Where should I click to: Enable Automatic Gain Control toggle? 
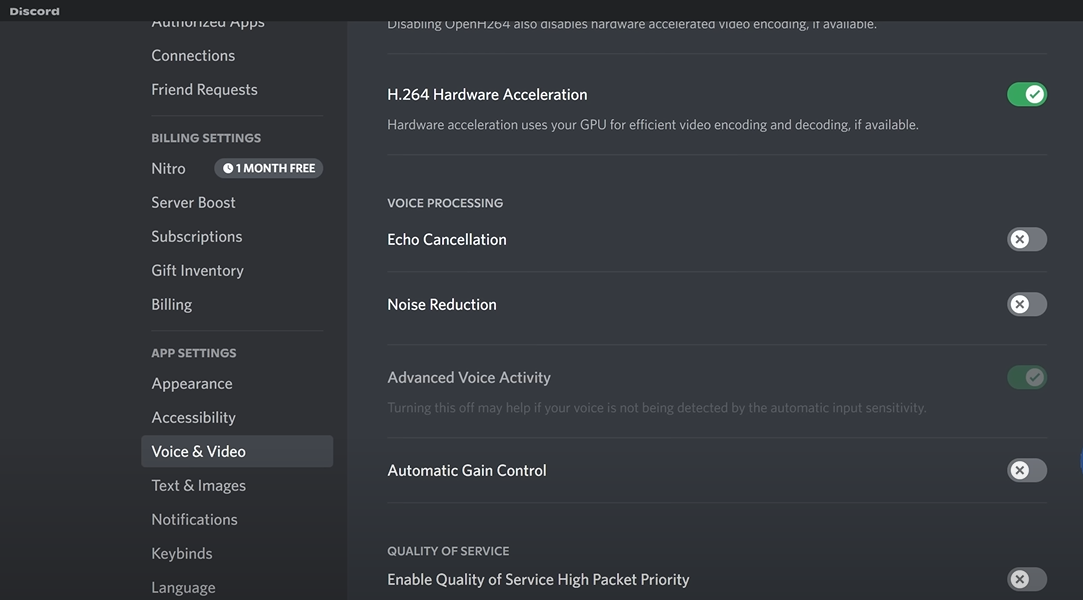coord(1026,471)
